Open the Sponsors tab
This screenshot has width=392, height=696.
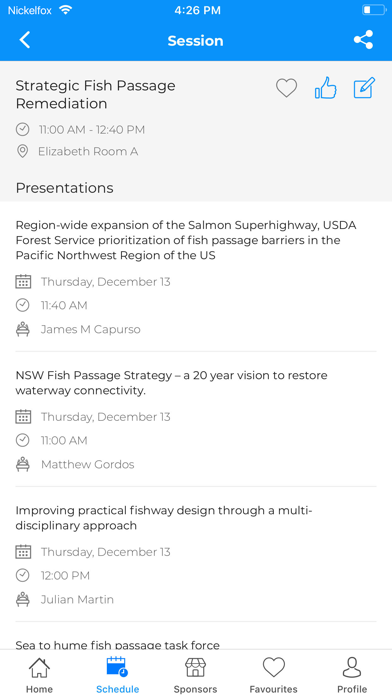pos(195,675)
